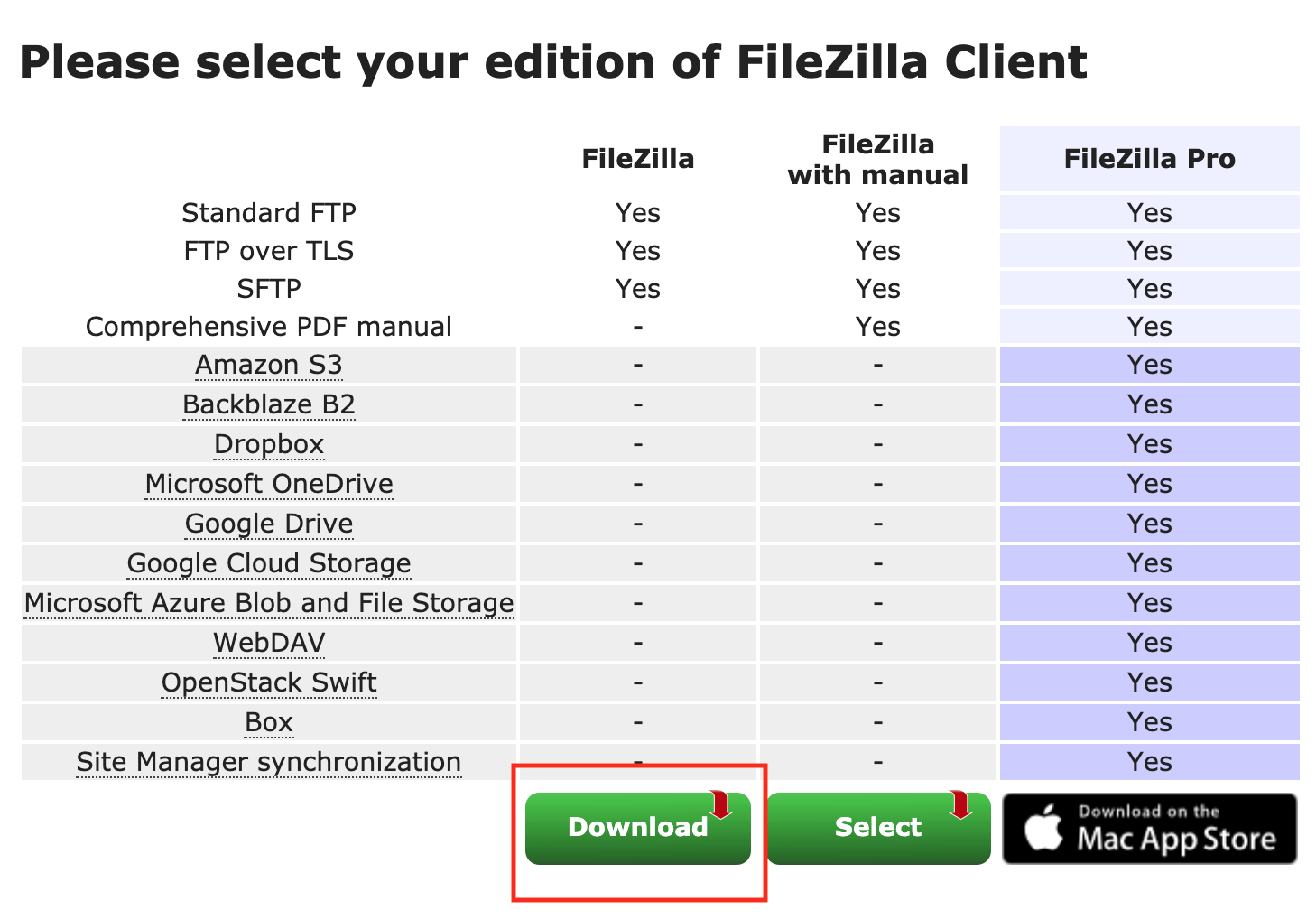Click the green Select button
1316x919 pixels.
point(877,827)
